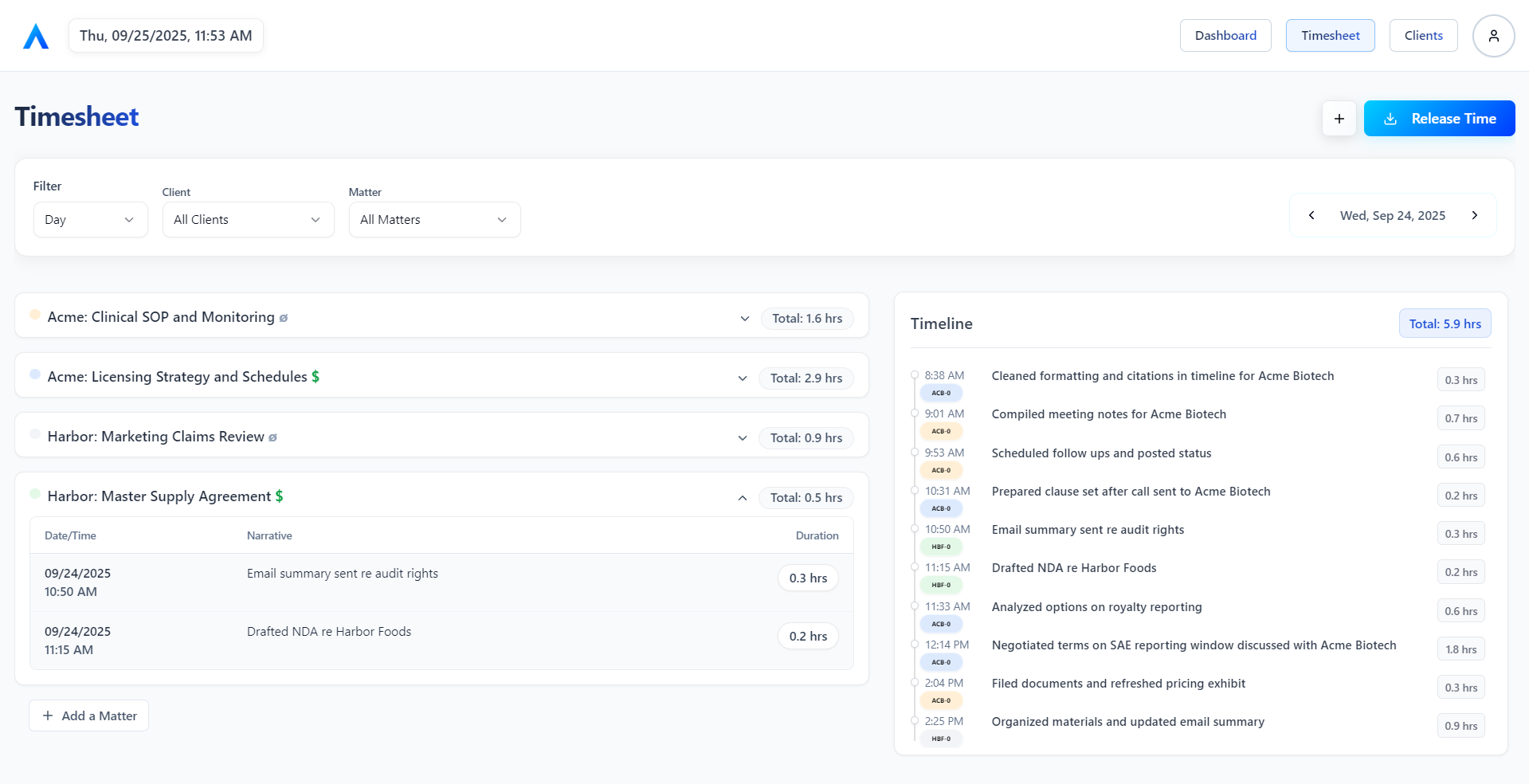The width and height of the screenshot is (1529, 784).
Task: Expand Acme Clinical SOP and Monitoring section
Action: tap(744, 319)
